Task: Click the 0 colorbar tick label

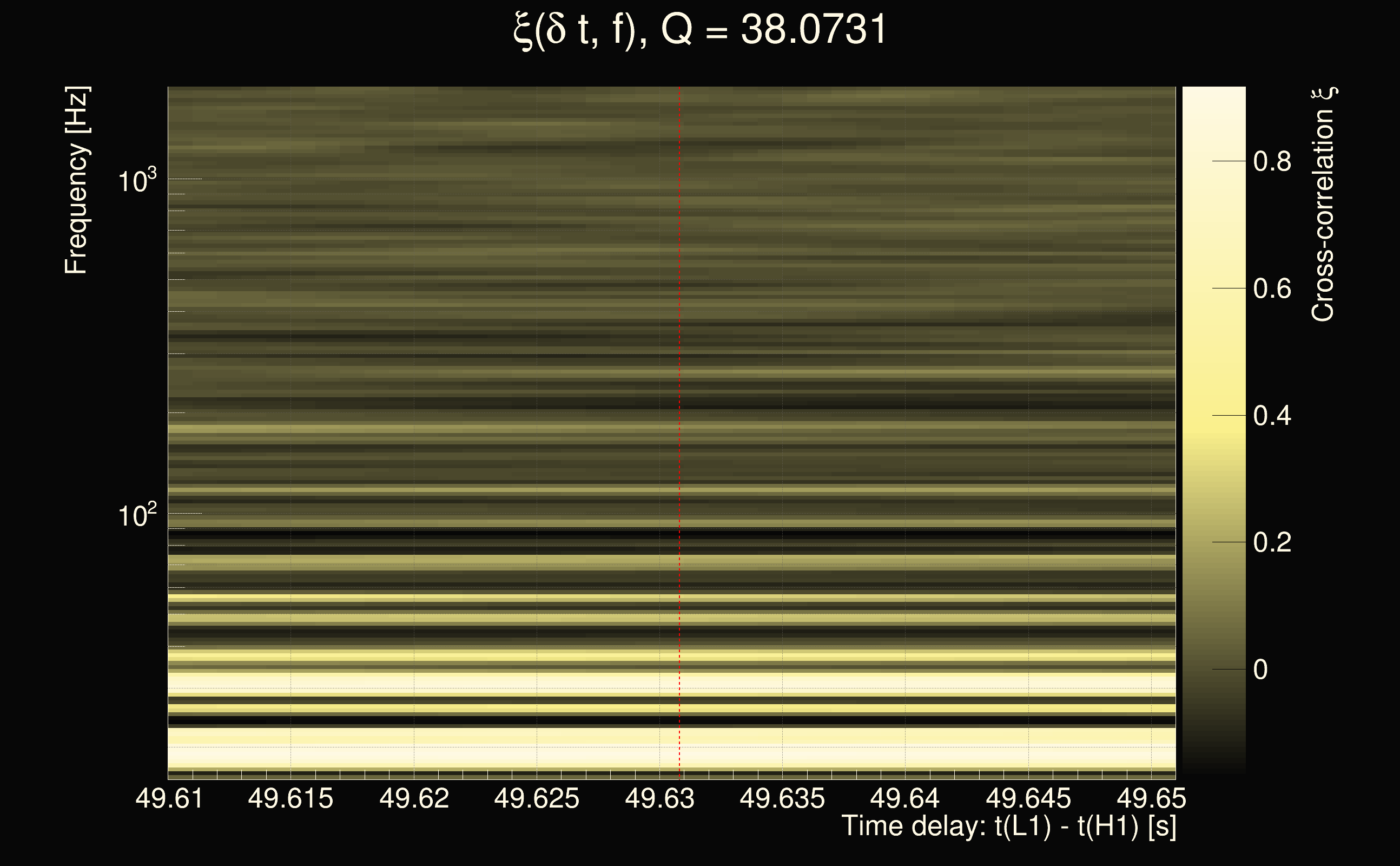Action: (x=1260, y=670)
